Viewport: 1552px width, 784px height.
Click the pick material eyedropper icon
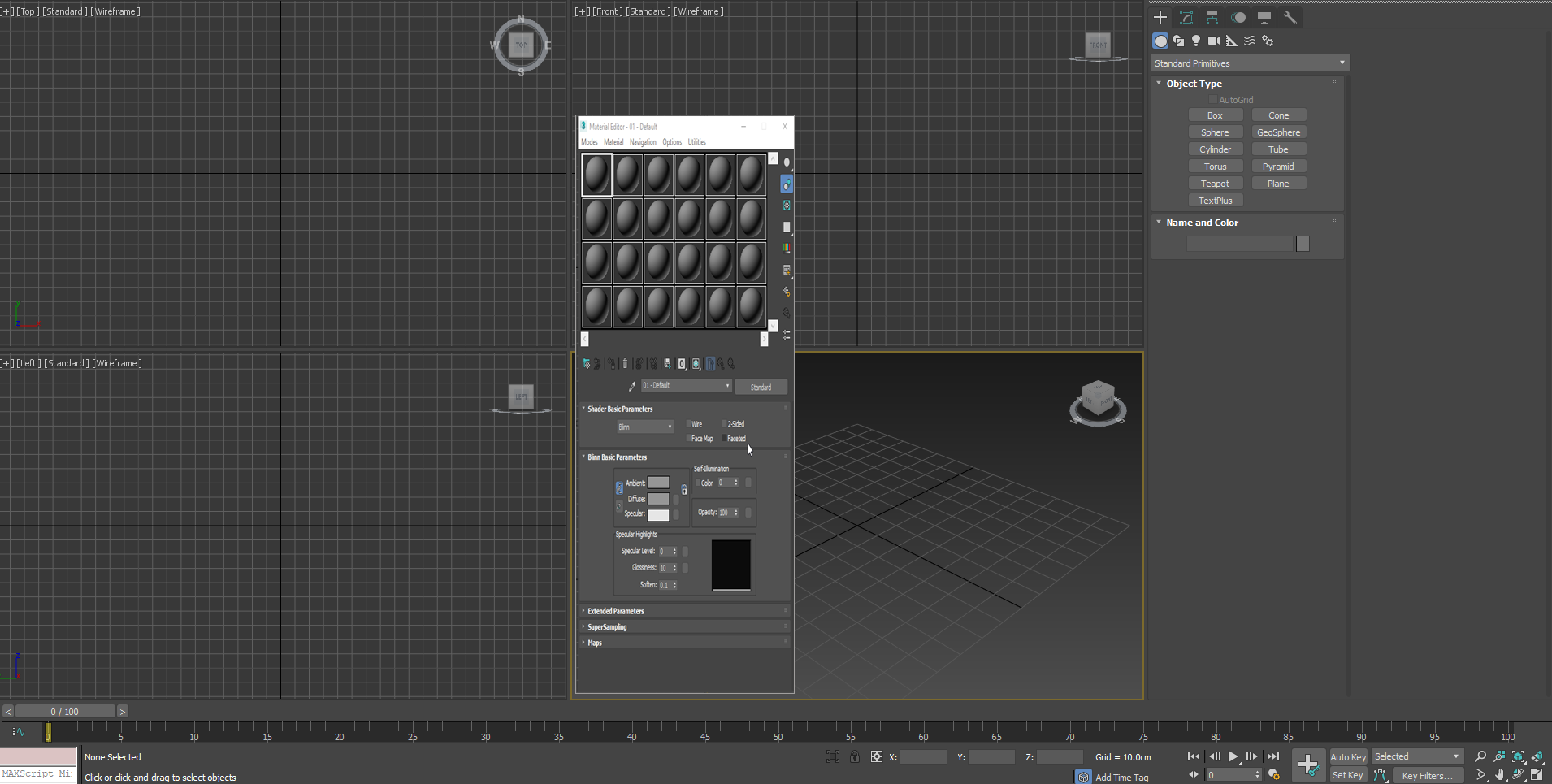632,386
